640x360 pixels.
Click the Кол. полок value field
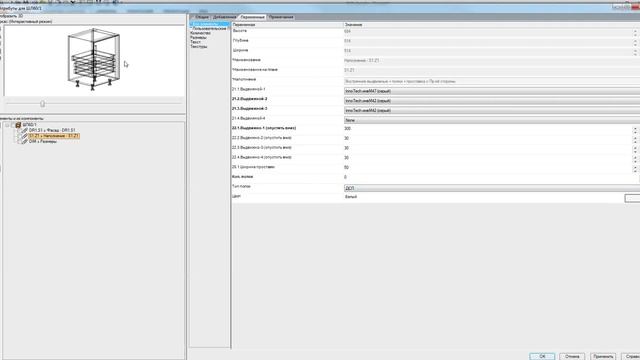click(491, 177)
